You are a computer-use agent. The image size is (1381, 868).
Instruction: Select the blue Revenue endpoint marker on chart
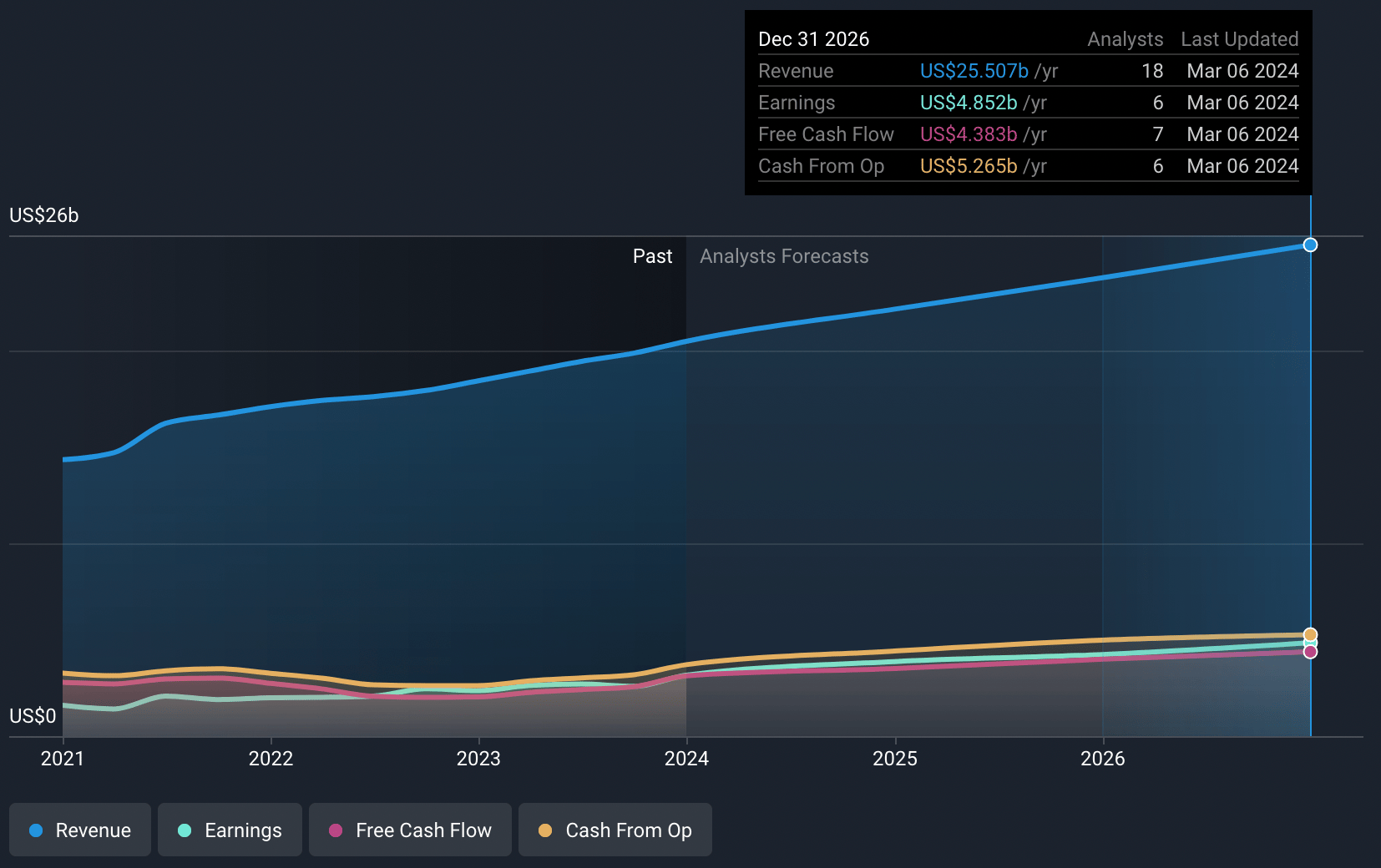point(1310,245)
